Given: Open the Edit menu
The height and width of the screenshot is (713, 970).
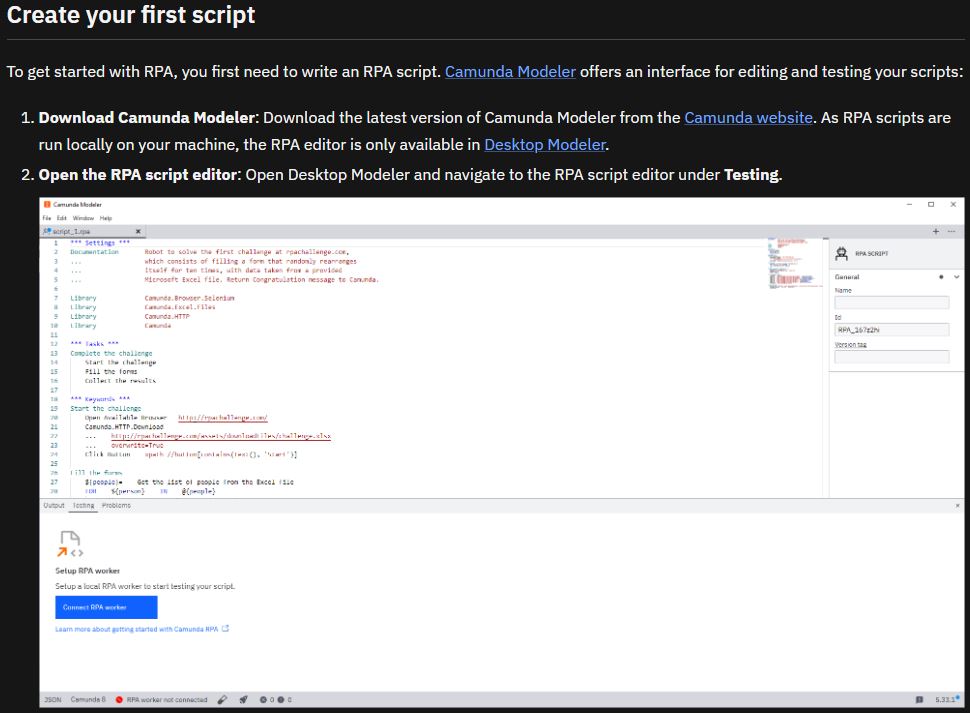Looking at the screenshot, I should point(62,218).
